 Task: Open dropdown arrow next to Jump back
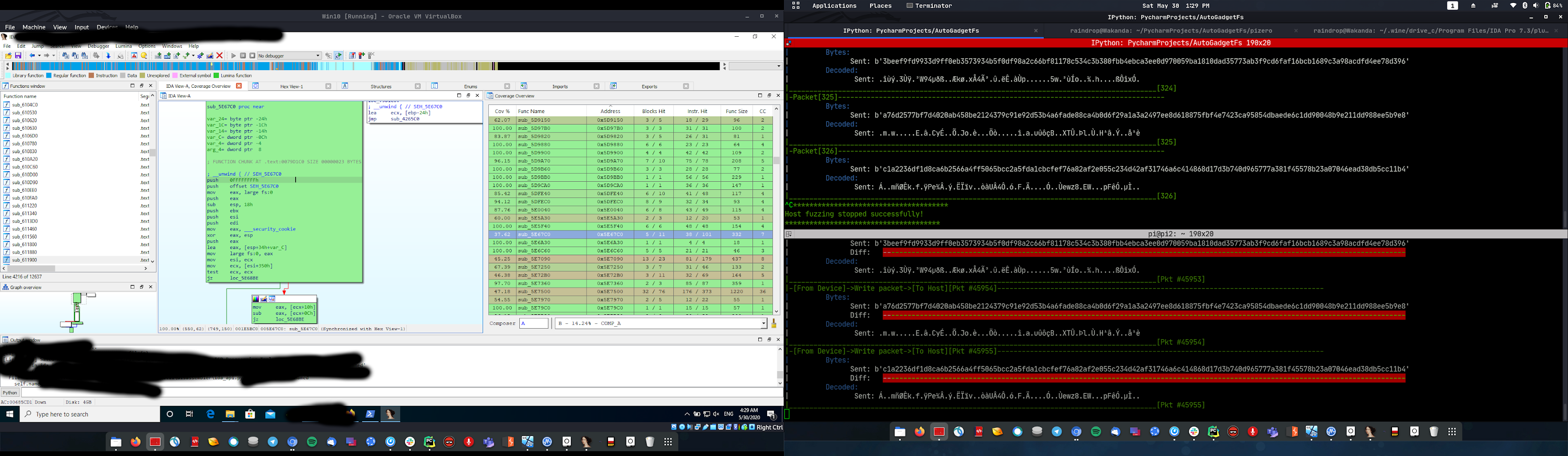[40, 56]
